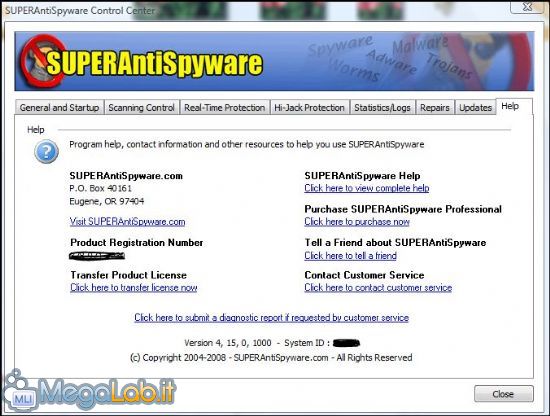Click the Close button
550x416 pixels.
click(x=503, y=394)
